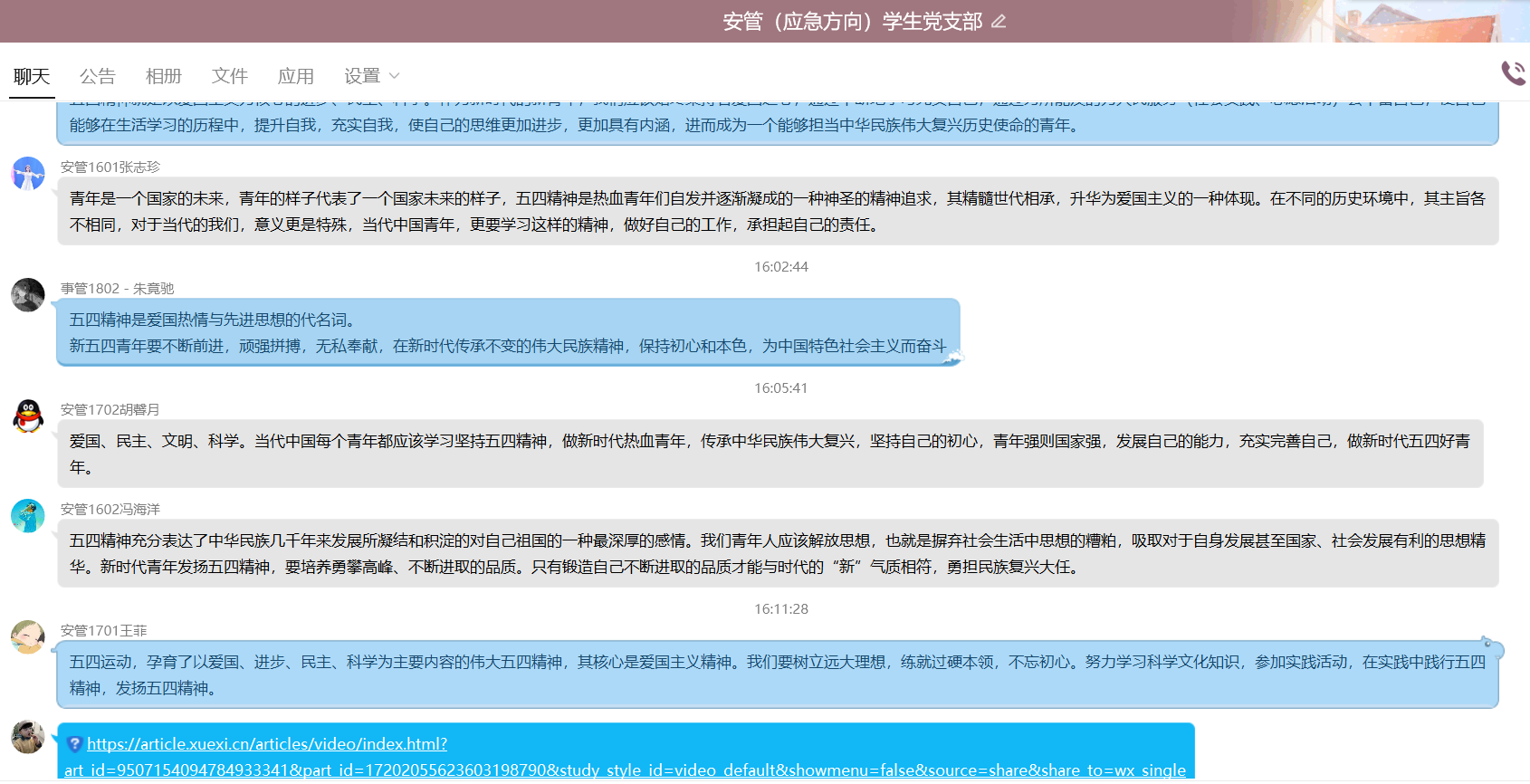Open 朱寬驰's avatar profile
The image size is (1530, 784).
[28, 294]
